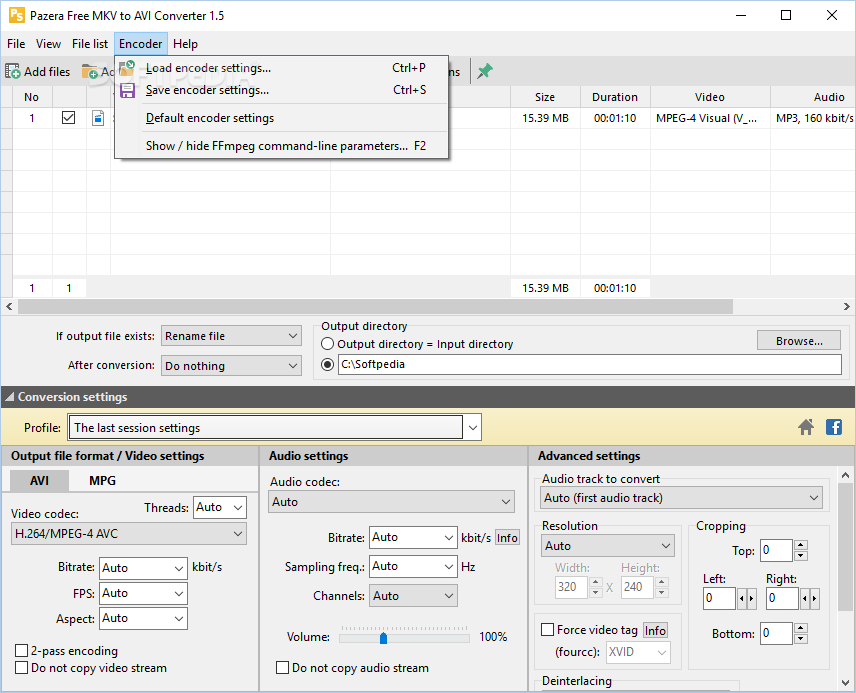Click the Browse... button
The width and height of the screenshot is (856, 693).
[x=799, y=341]
